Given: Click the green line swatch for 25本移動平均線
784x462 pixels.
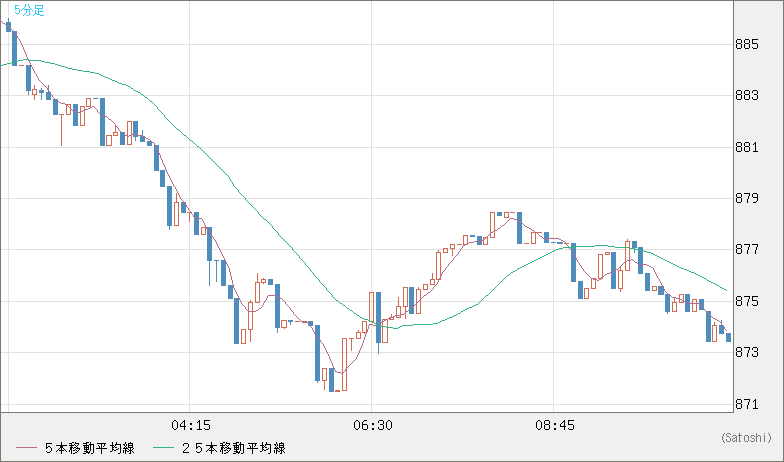Looking at the screenshot, I should point(164,448).
